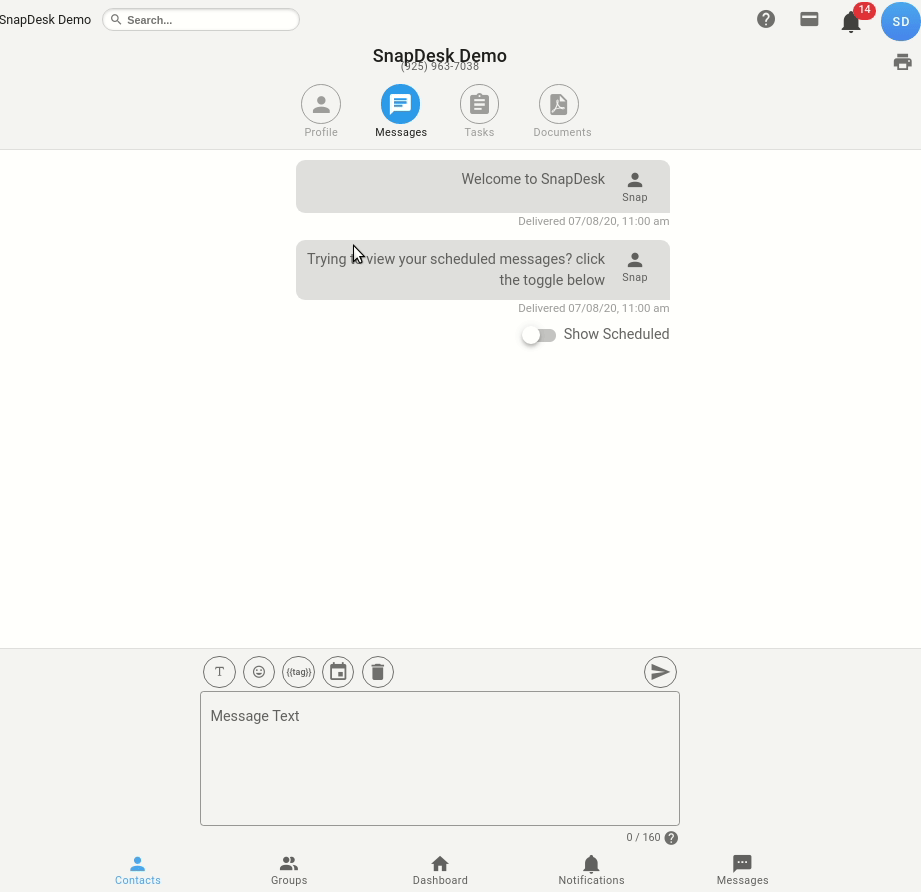Switch to the Documents tab

[562, 112]
